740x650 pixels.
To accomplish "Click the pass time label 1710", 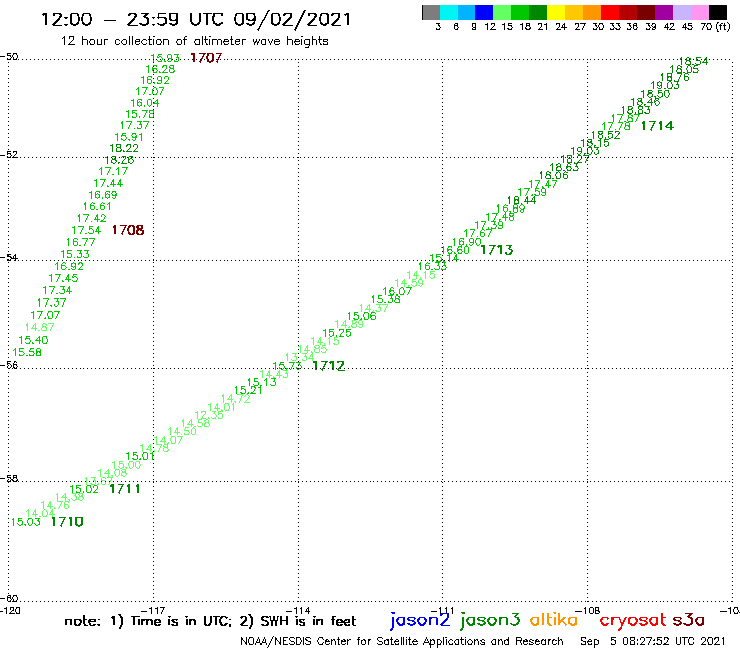I will 67,522.
